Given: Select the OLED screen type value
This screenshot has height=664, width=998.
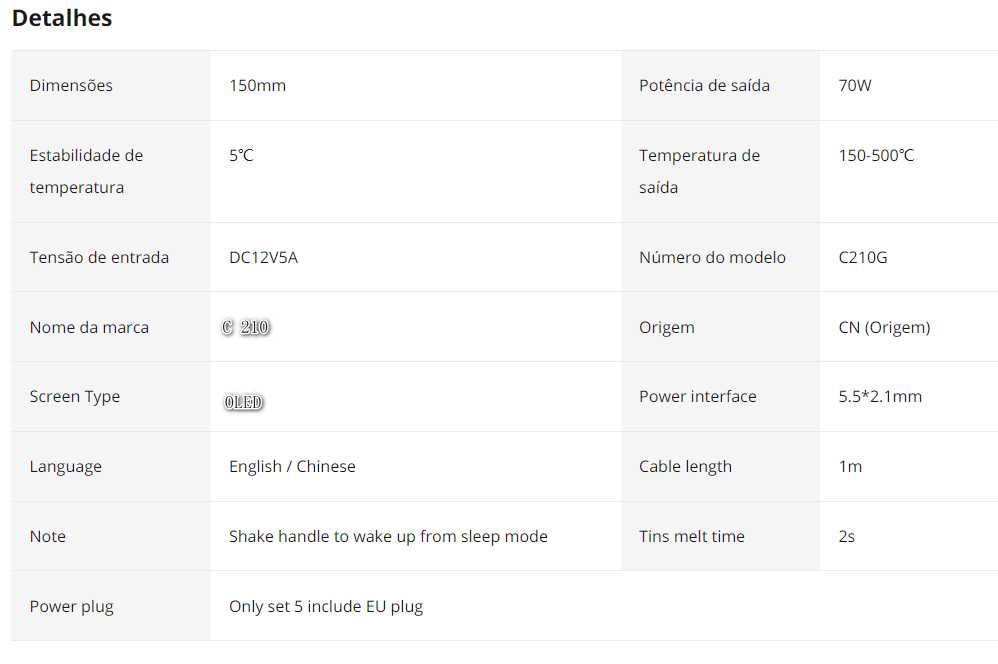Looking at the screenshot, I should pos(244,402).
